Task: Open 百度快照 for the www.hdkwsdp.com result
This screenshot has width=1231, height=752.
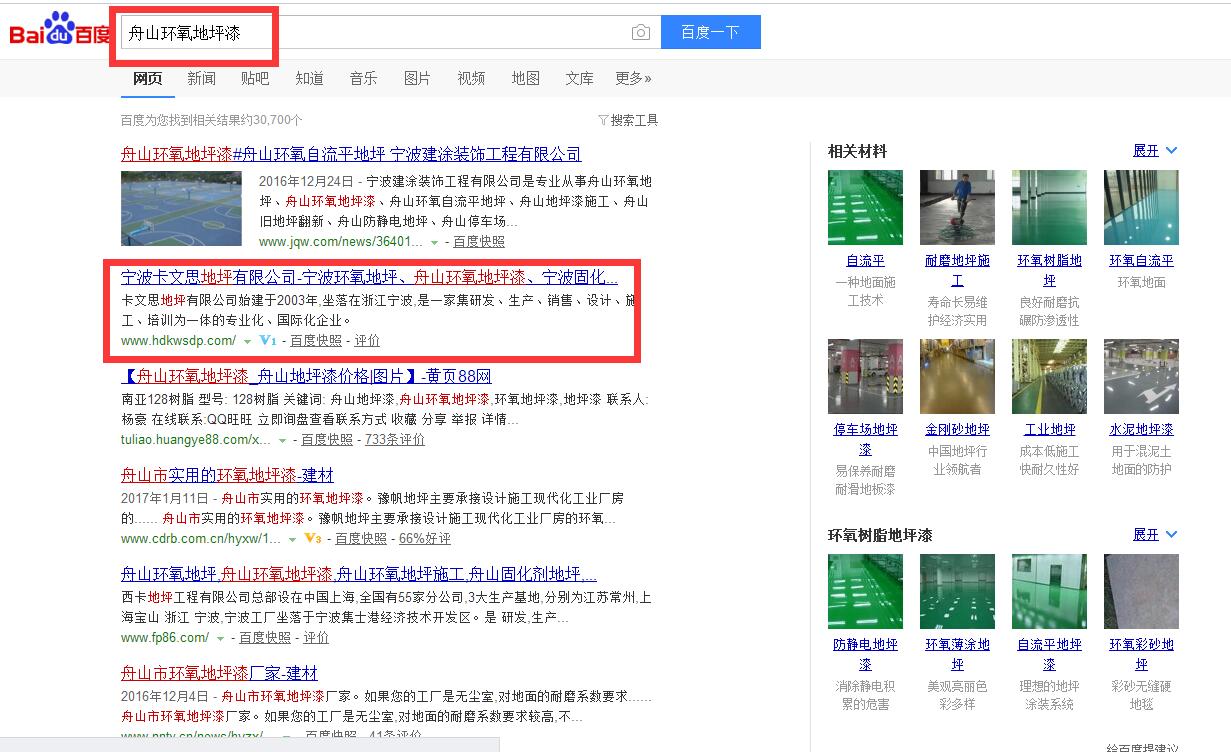Action: tap(316, 341)
